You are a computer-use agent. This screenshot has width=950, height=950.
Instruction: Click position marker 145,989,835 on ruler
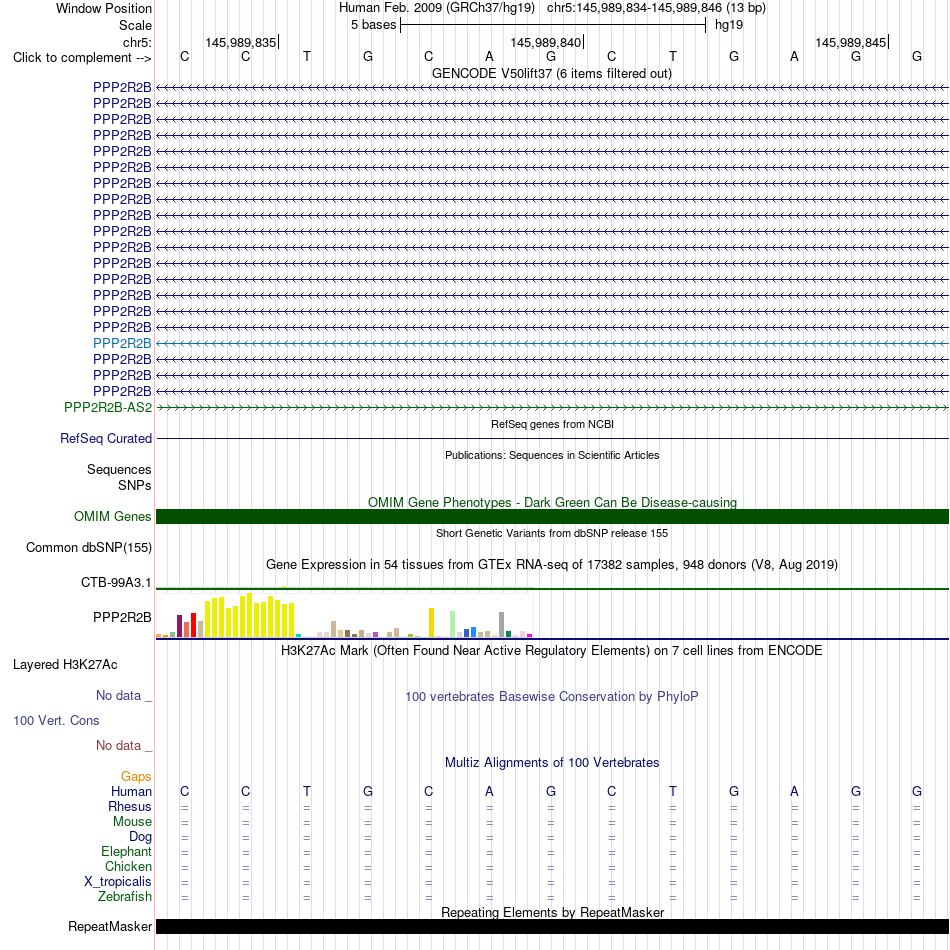click(x=241, y=42)
